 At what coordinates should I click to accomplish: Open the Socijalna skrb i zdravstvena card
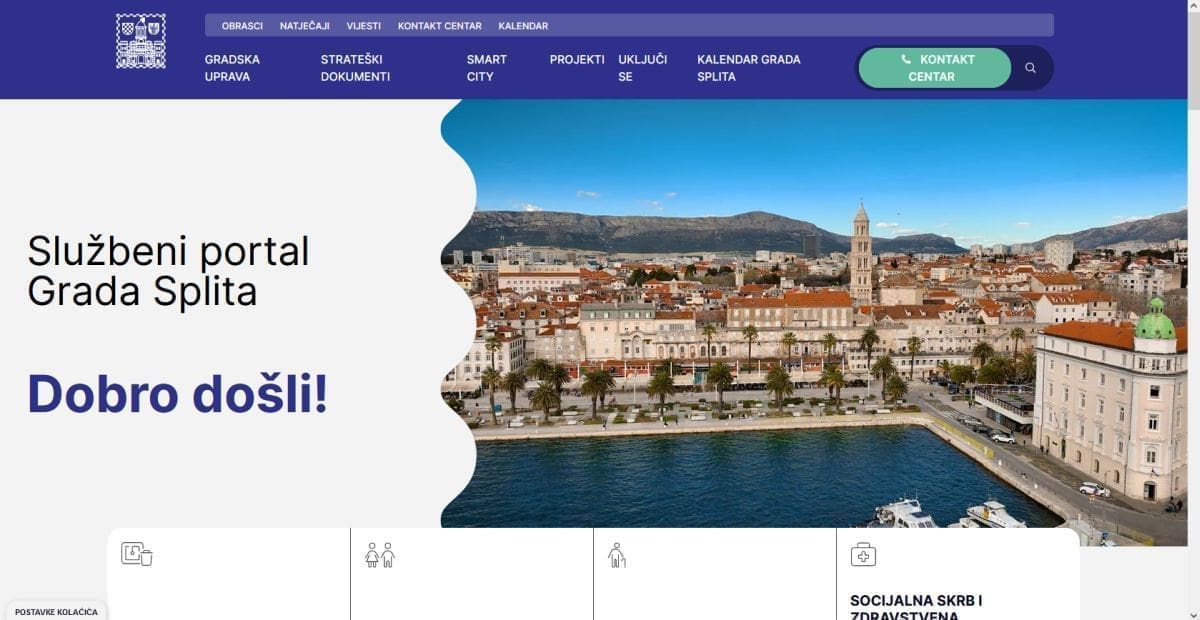915,606
